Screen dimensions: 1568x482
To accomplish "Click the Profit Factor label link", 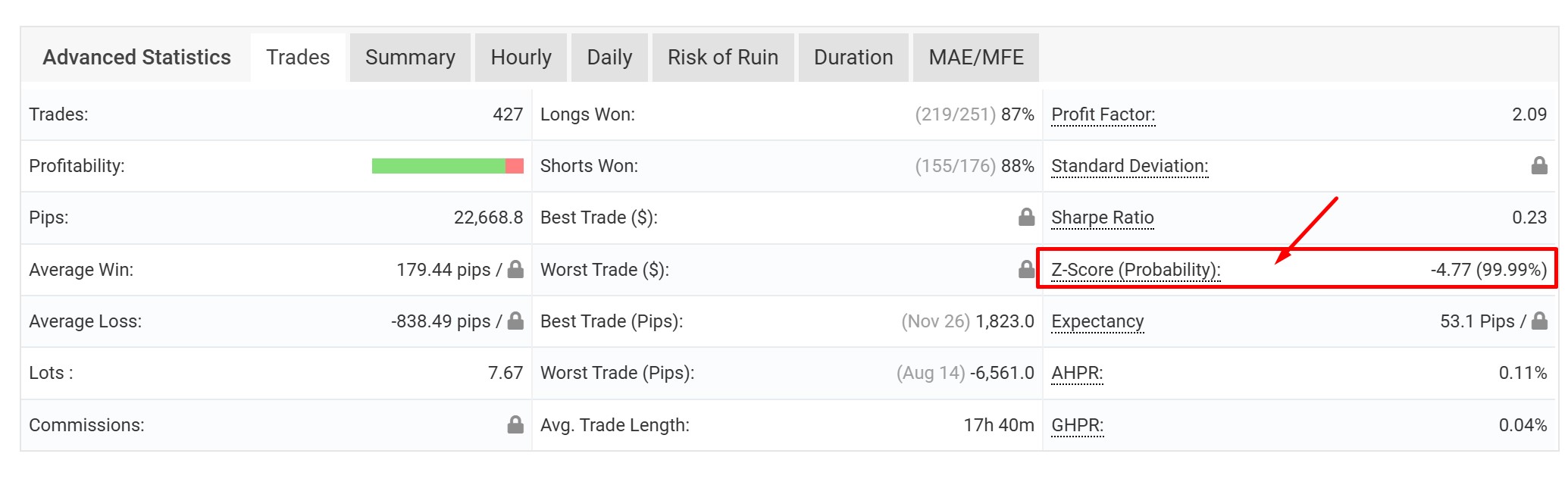I will (1103, 114).
